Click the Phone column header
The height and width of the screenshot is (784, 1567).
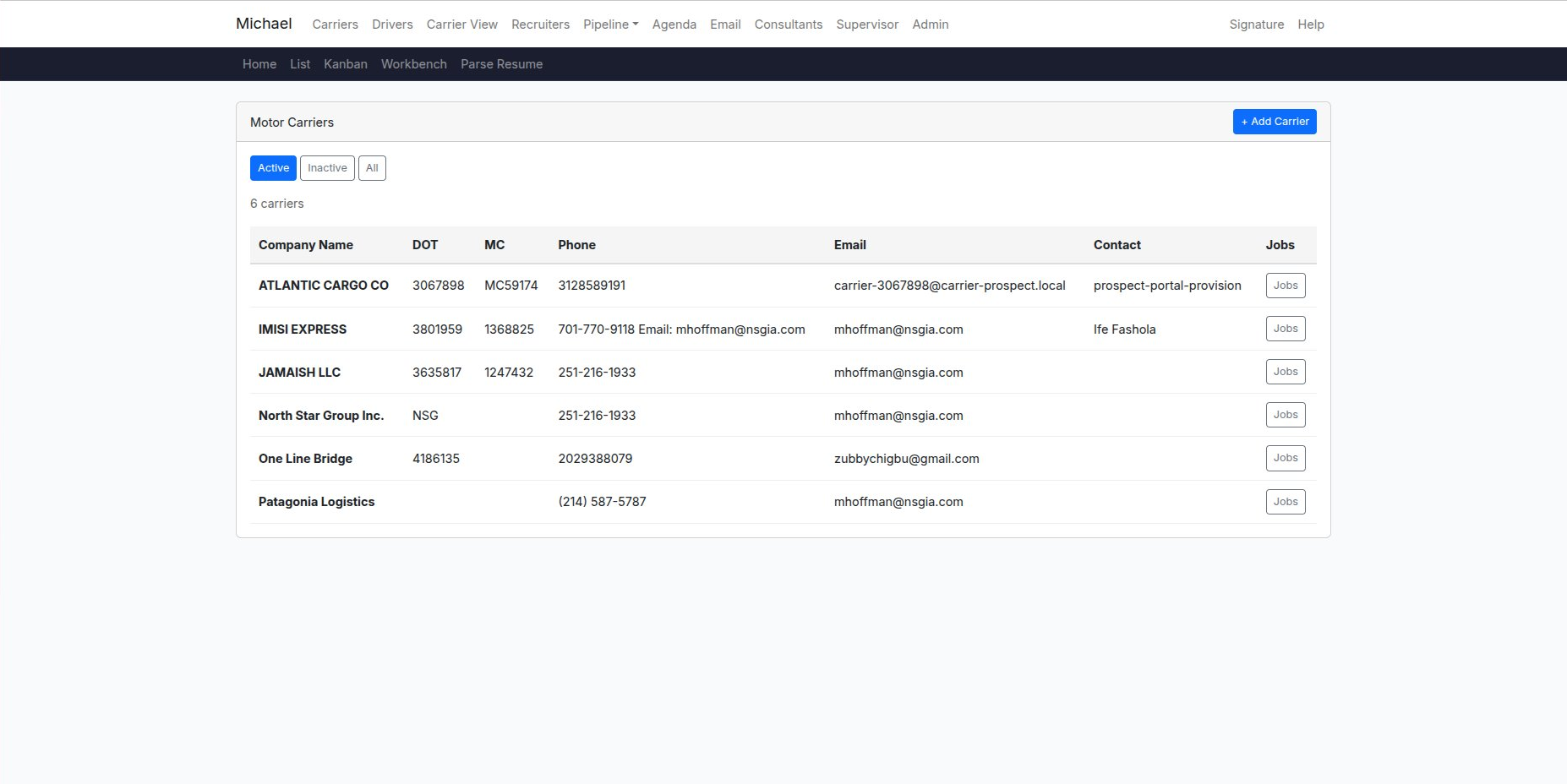click(576, 245)
